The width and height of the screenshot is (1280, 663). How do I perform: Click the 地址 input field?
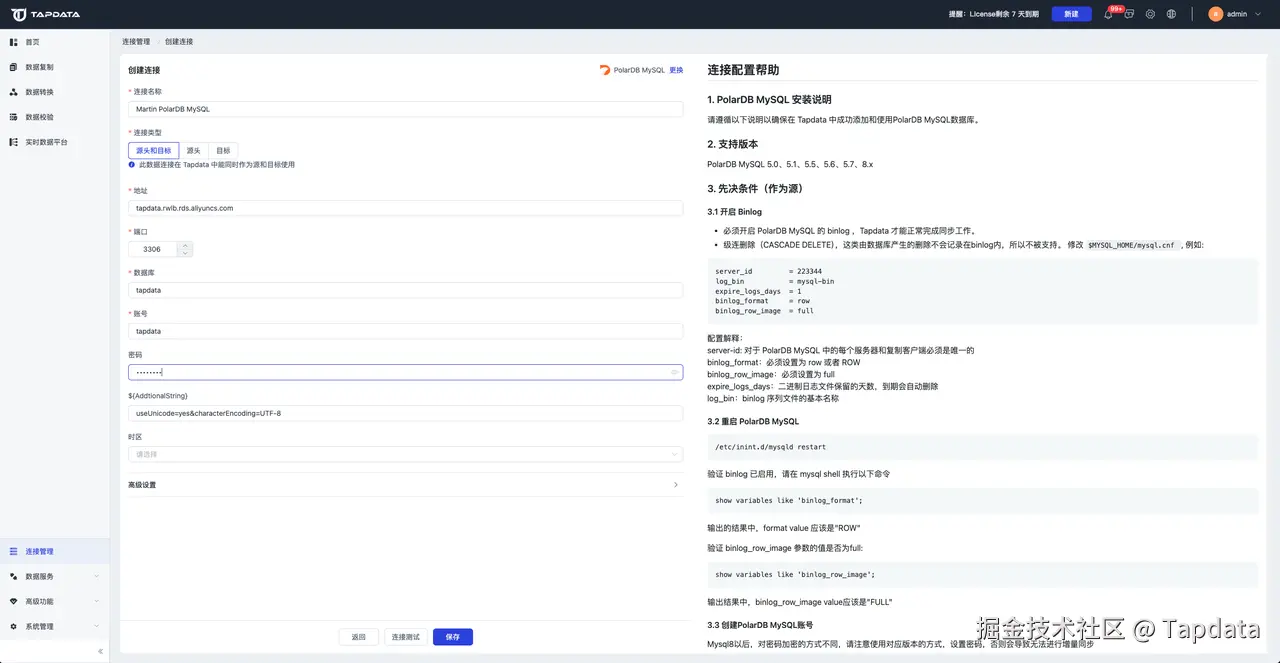click(x=405, y=208)
